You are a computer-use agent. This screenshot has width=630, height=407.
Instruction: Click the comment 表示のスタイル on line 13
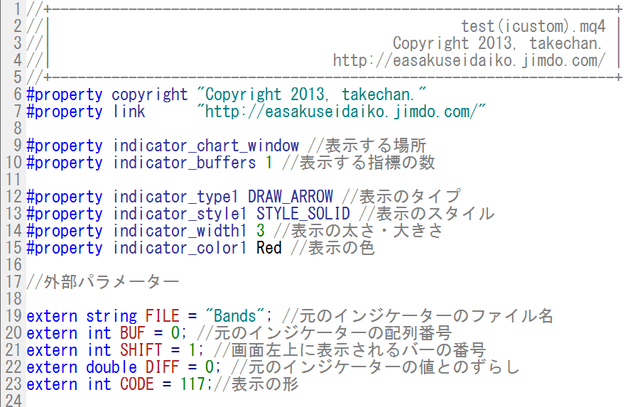click(x=436, y=214)
